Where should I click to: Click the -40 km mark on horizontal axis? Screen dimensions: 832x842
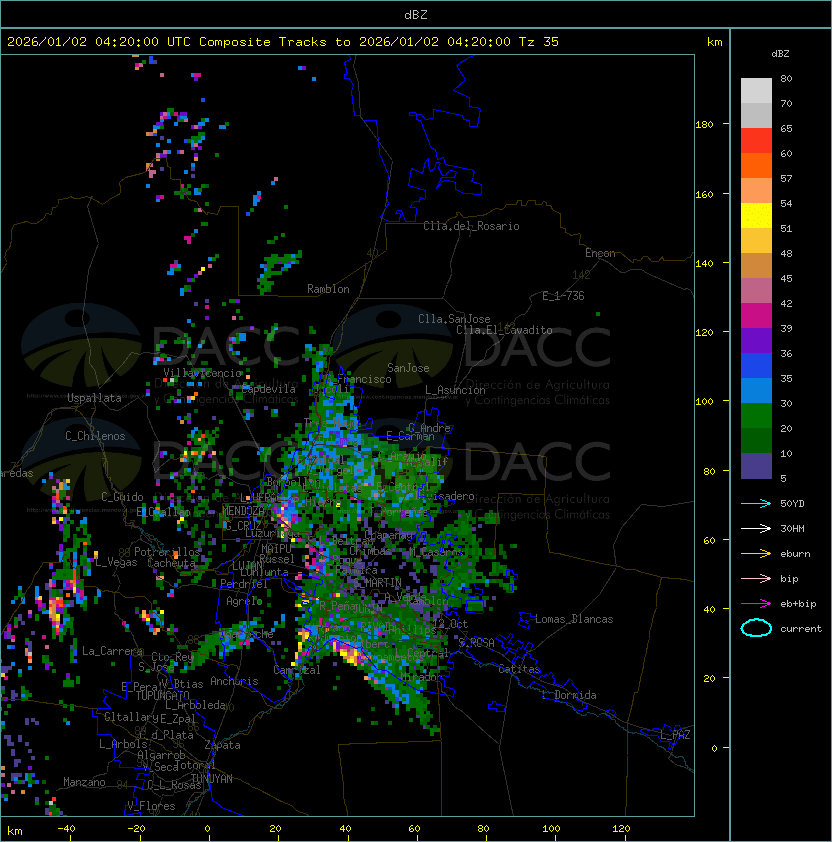pos(66,829)
